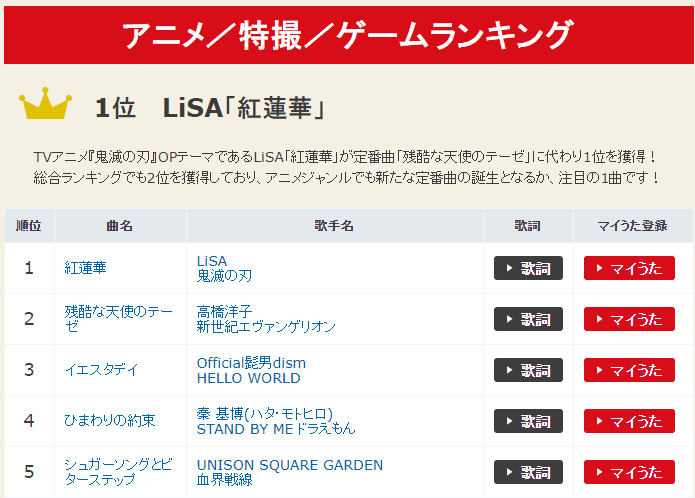Click rank number 5 cell

(29, 472)
